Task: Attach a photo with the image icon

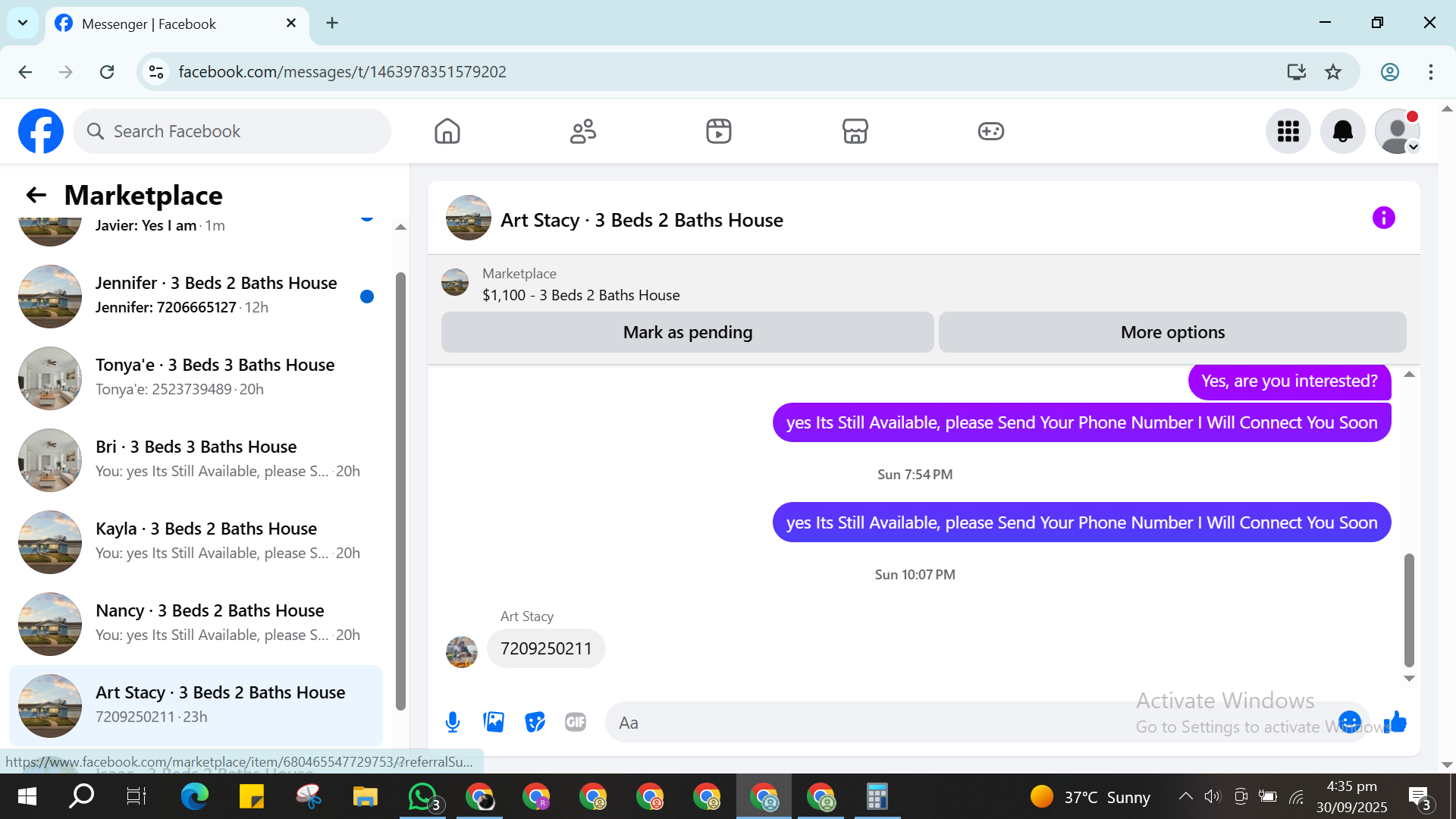Action: point(494,722)
